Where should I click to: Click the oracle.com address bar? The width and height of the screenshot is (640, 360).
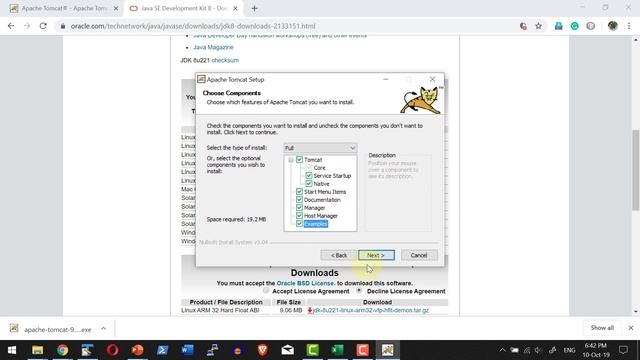pos(286,26)
